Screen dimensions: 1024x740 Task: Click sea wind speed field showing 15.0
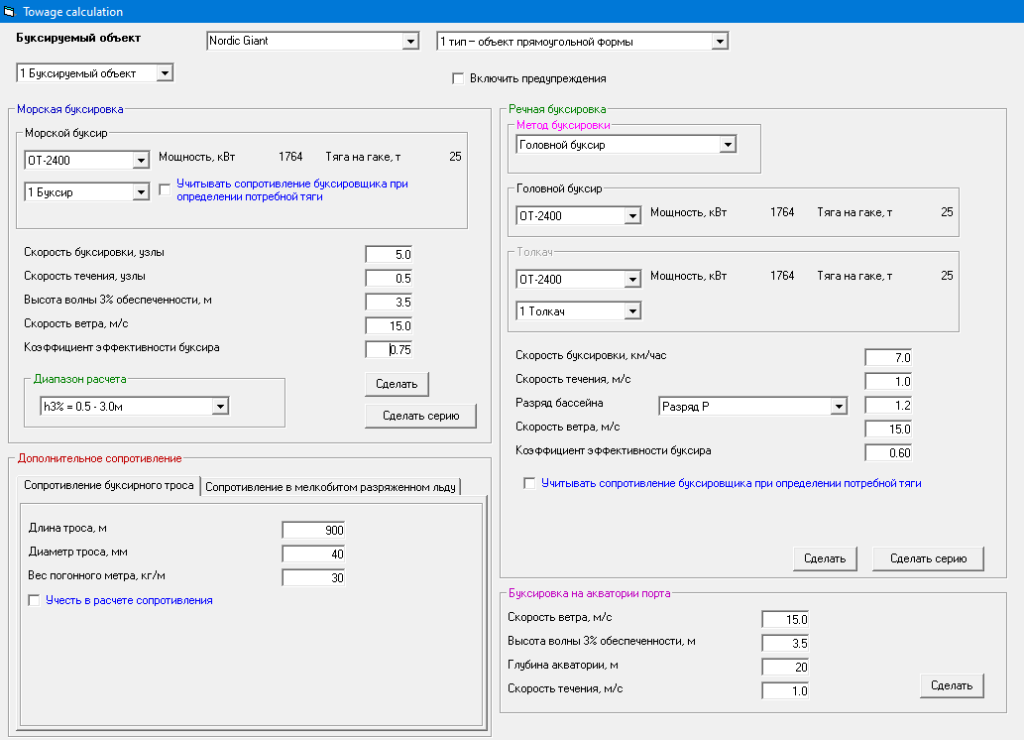(389, 326)
